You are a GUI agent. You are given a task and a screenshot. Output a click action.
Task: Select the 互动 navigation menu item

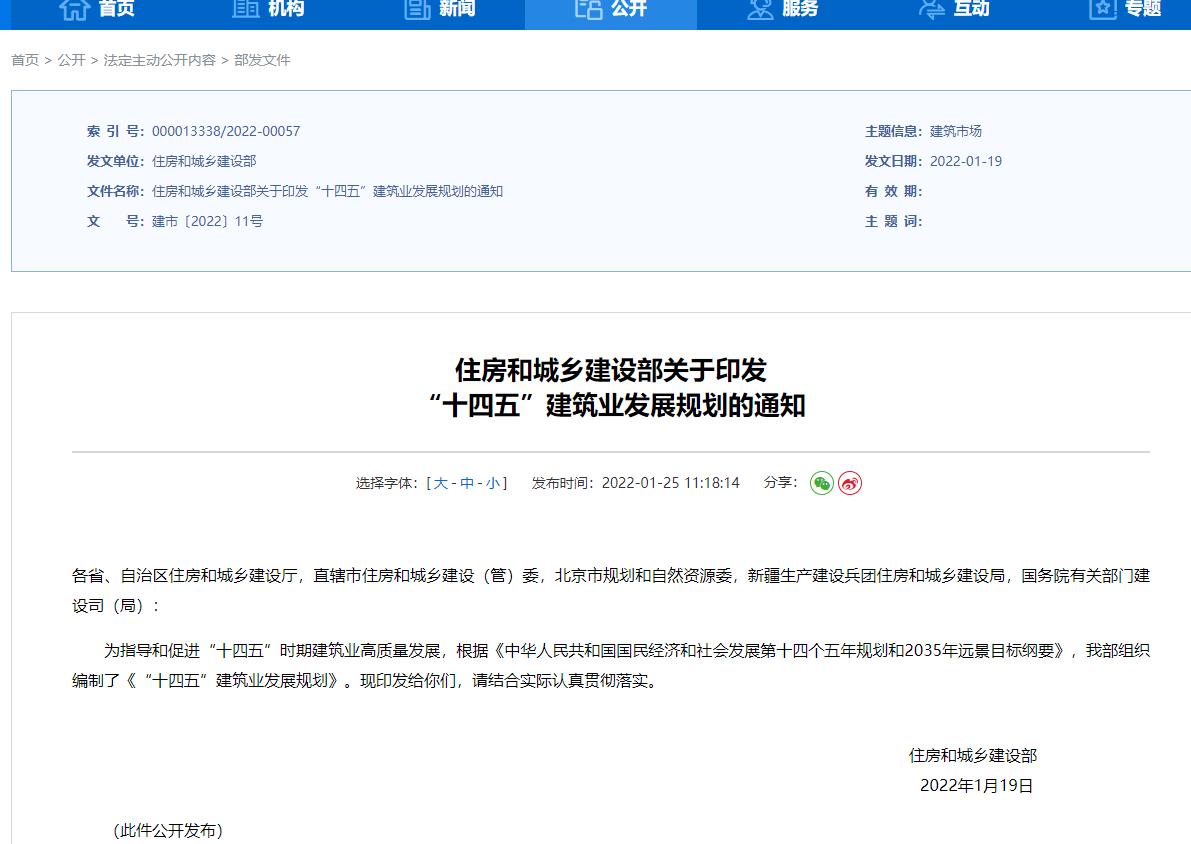(971, 9)
